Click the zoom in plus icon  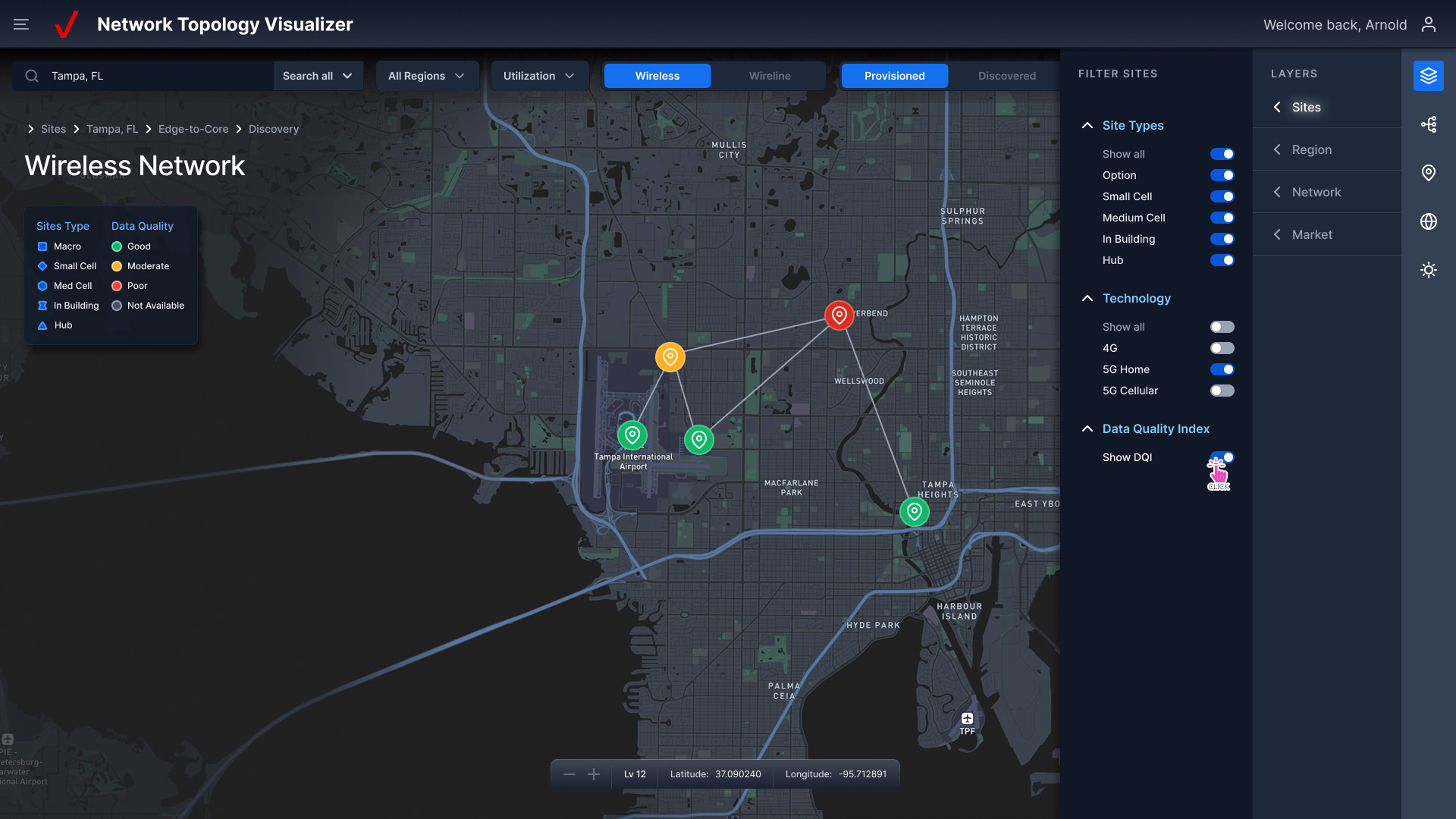[594, 774]
